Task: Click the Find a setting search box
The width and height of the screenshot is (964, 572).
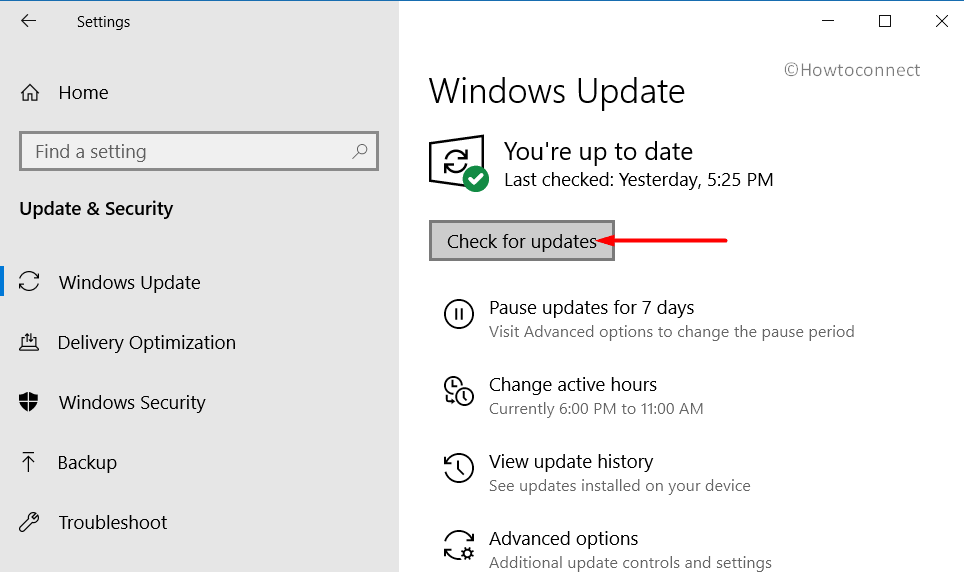Action: (x=199, y=151)
